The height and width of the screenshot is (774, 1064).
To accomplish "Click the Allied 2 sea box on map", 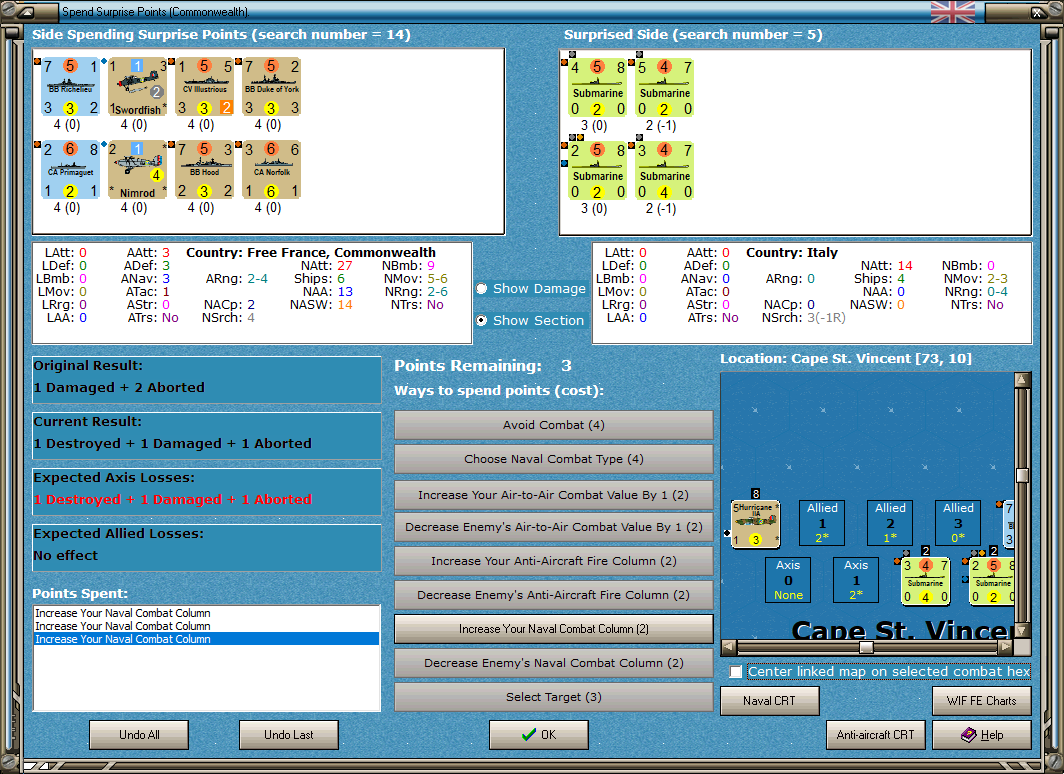I will (890, 523).
